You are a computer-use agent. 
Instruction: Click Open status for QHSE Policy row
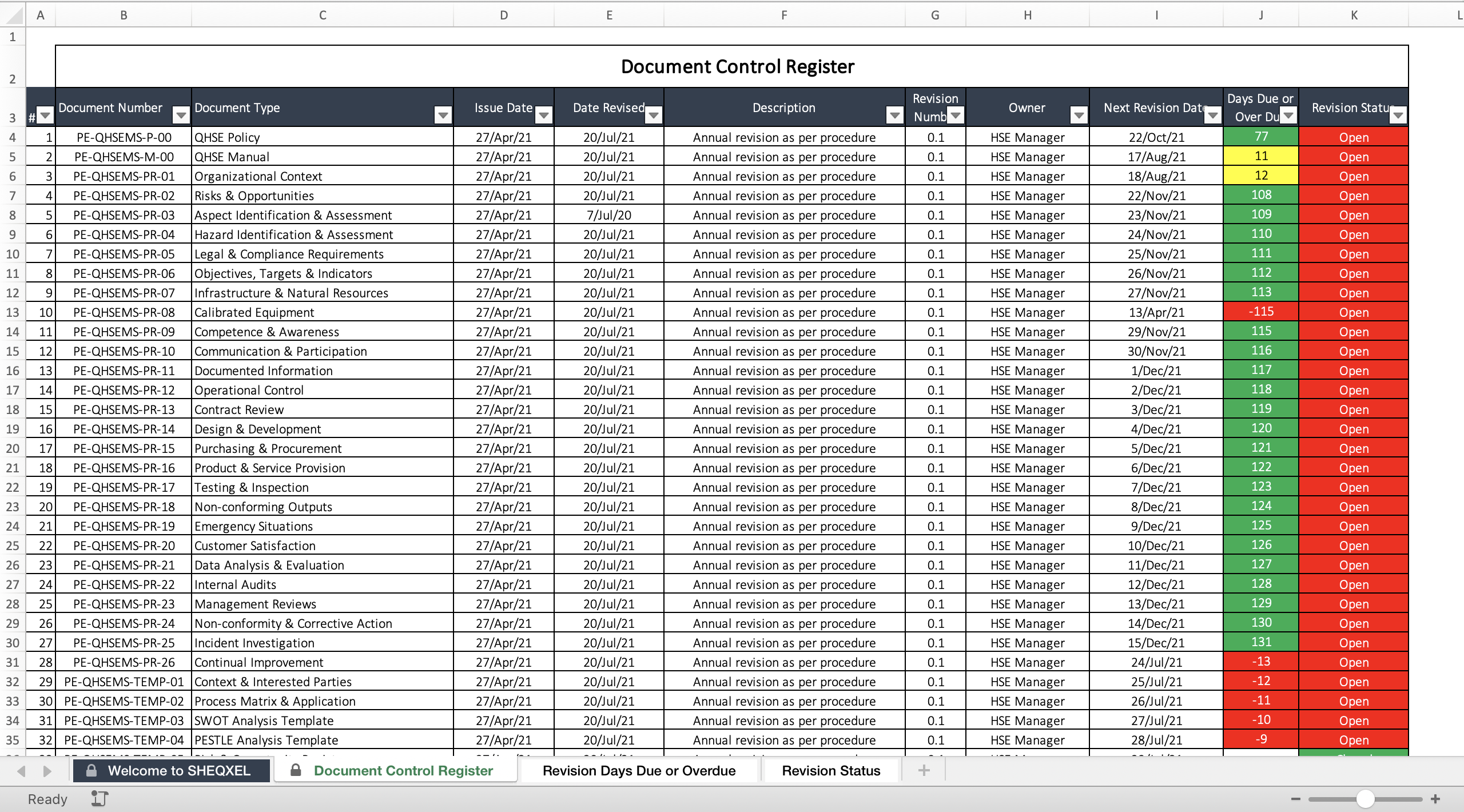[x=1354, y=137]
